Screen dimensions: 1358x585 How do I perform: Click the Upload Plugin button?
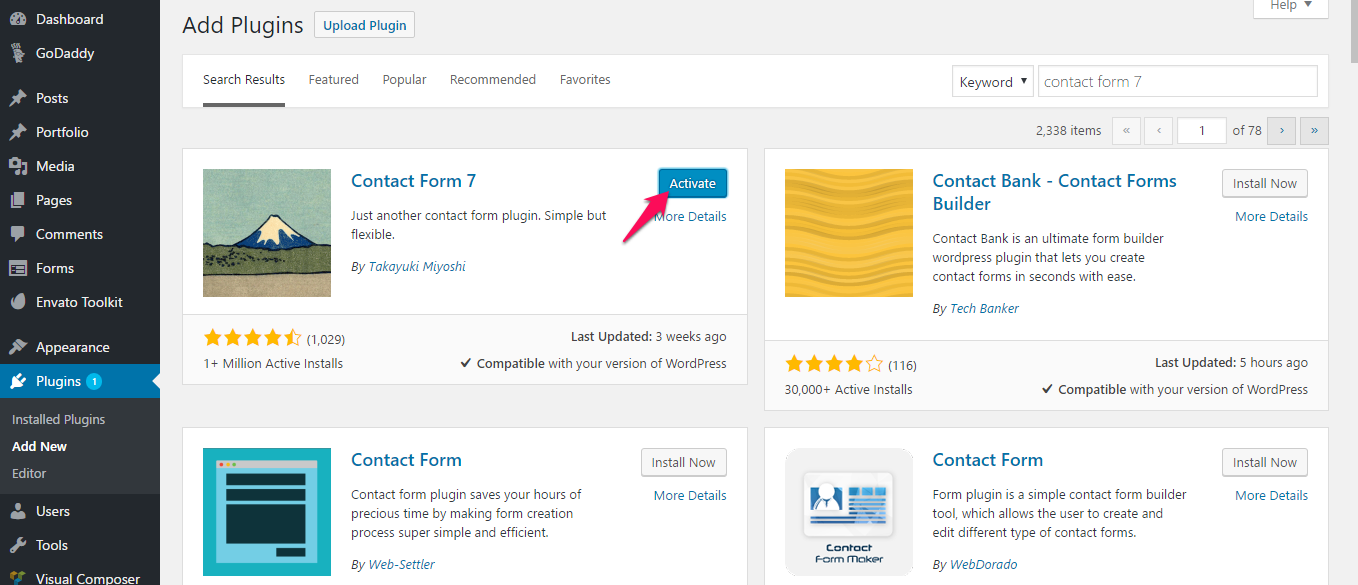(364, 25)
